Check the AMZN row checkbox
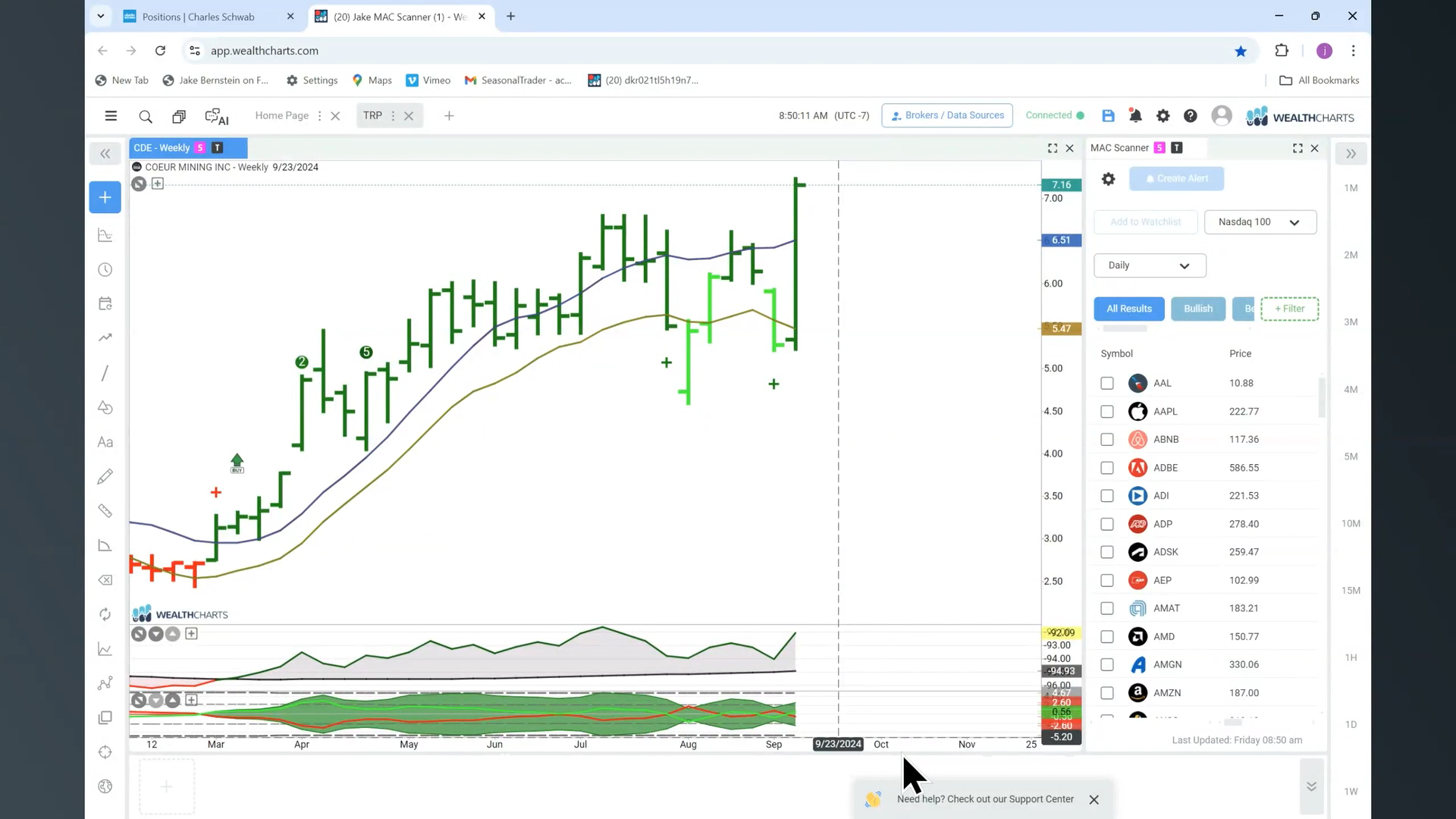The height and width of the screenshot is (819, 1456). click(1107, 693)
